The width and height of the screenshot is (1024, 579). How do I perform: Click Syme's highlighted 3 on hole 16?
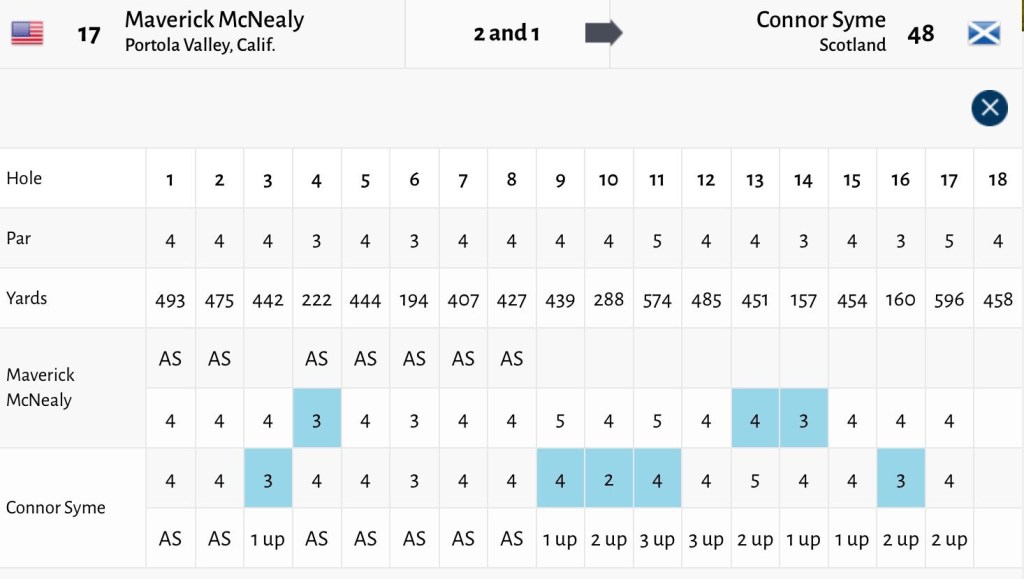coord(900,481)
